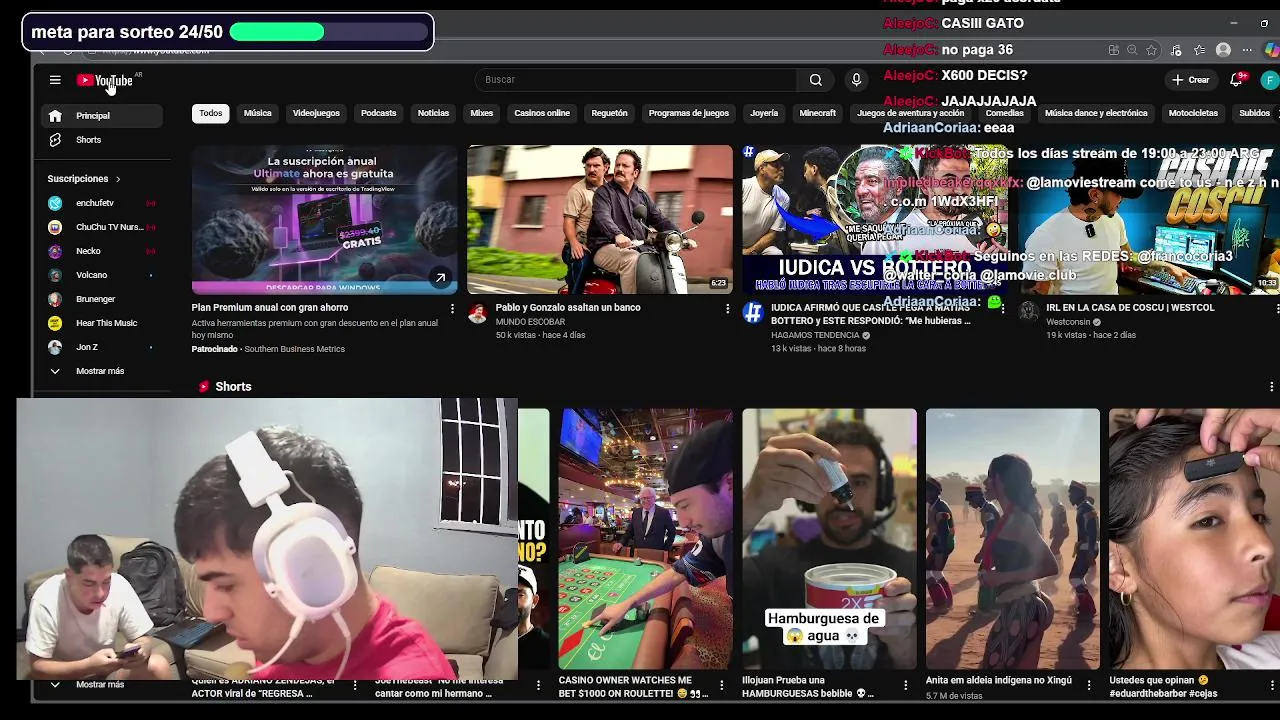This screenshot has height=720, width=1280.
Task: Open options for Anita em aldeia short
Action: [x=1089, y=685]
